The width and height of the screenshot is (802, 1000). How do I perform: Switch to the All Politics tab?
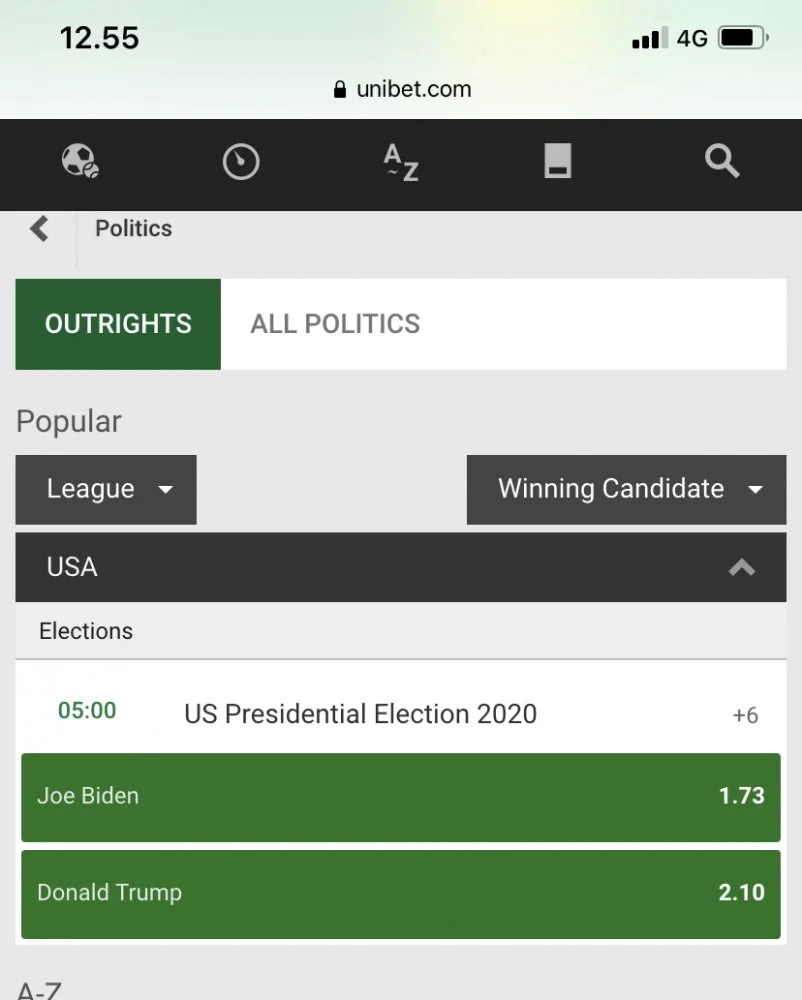(x=335, y=324)
